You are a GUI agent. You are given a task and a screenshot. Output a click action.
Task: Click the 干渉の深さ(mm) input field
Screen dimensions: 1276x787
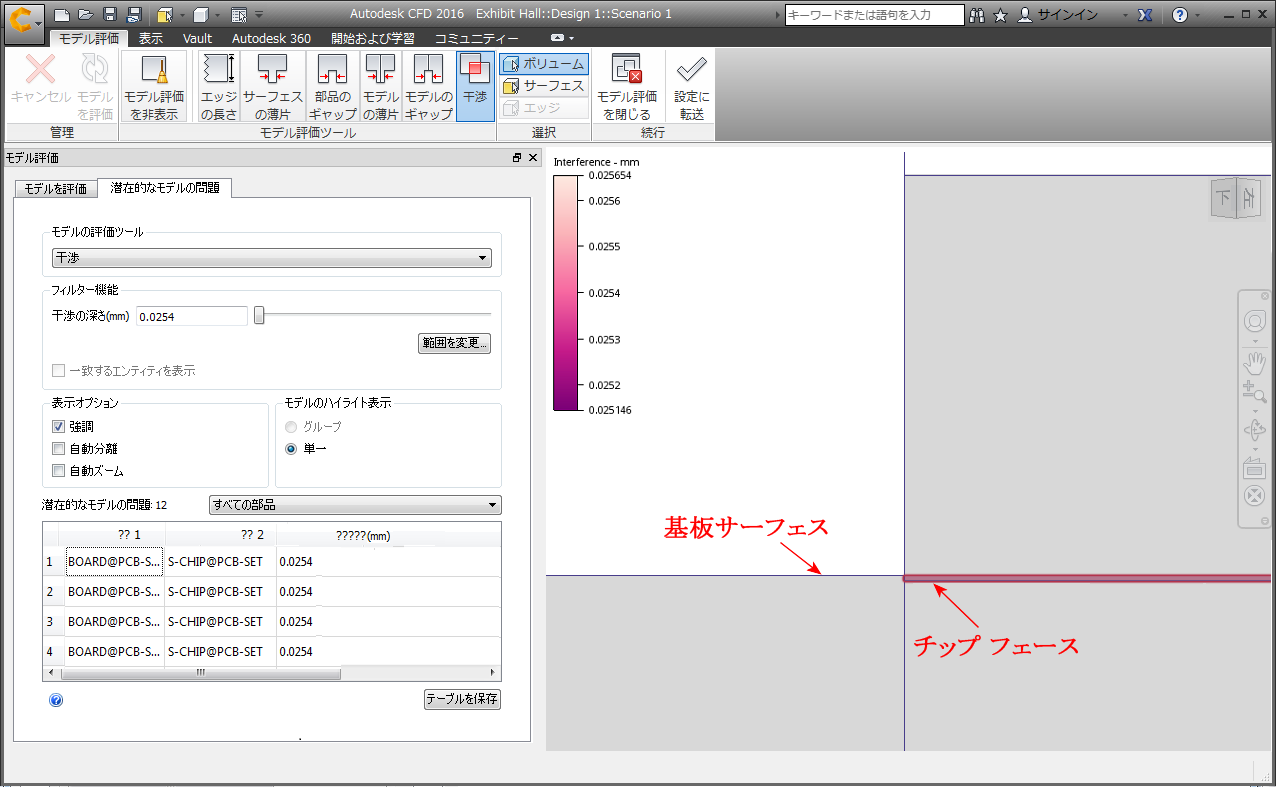(x=191, y=316)
